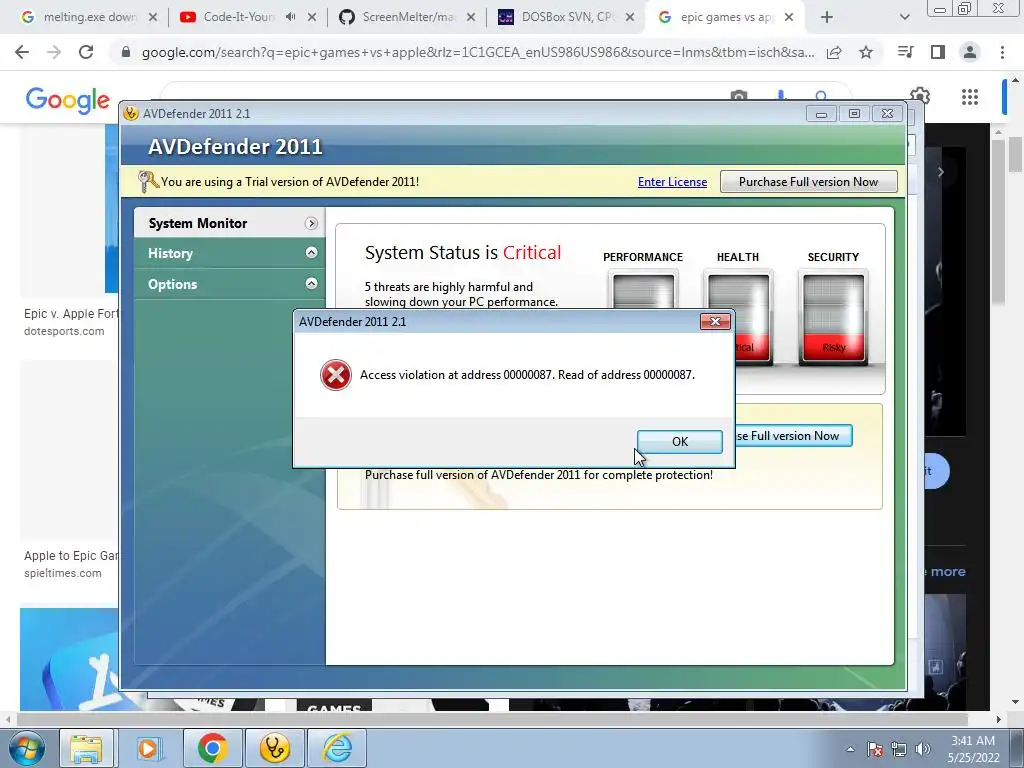The height and width of the screenshot is (768, 1024).
Task: Click the blue App Store image thumbnail
Action: (x=69, y=660)
